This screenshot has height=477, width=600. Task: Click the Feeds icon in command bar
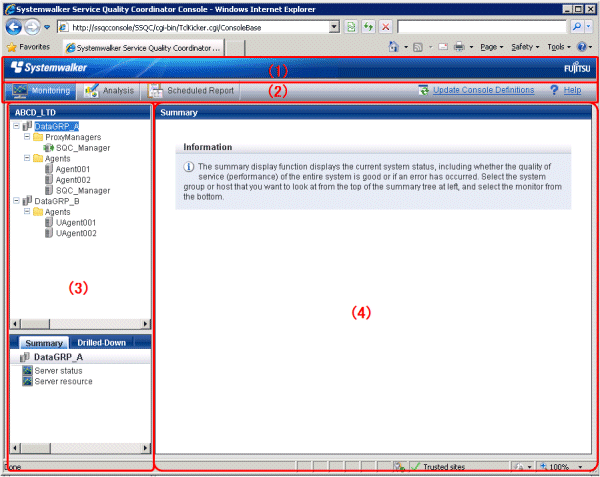click(418, 47)
